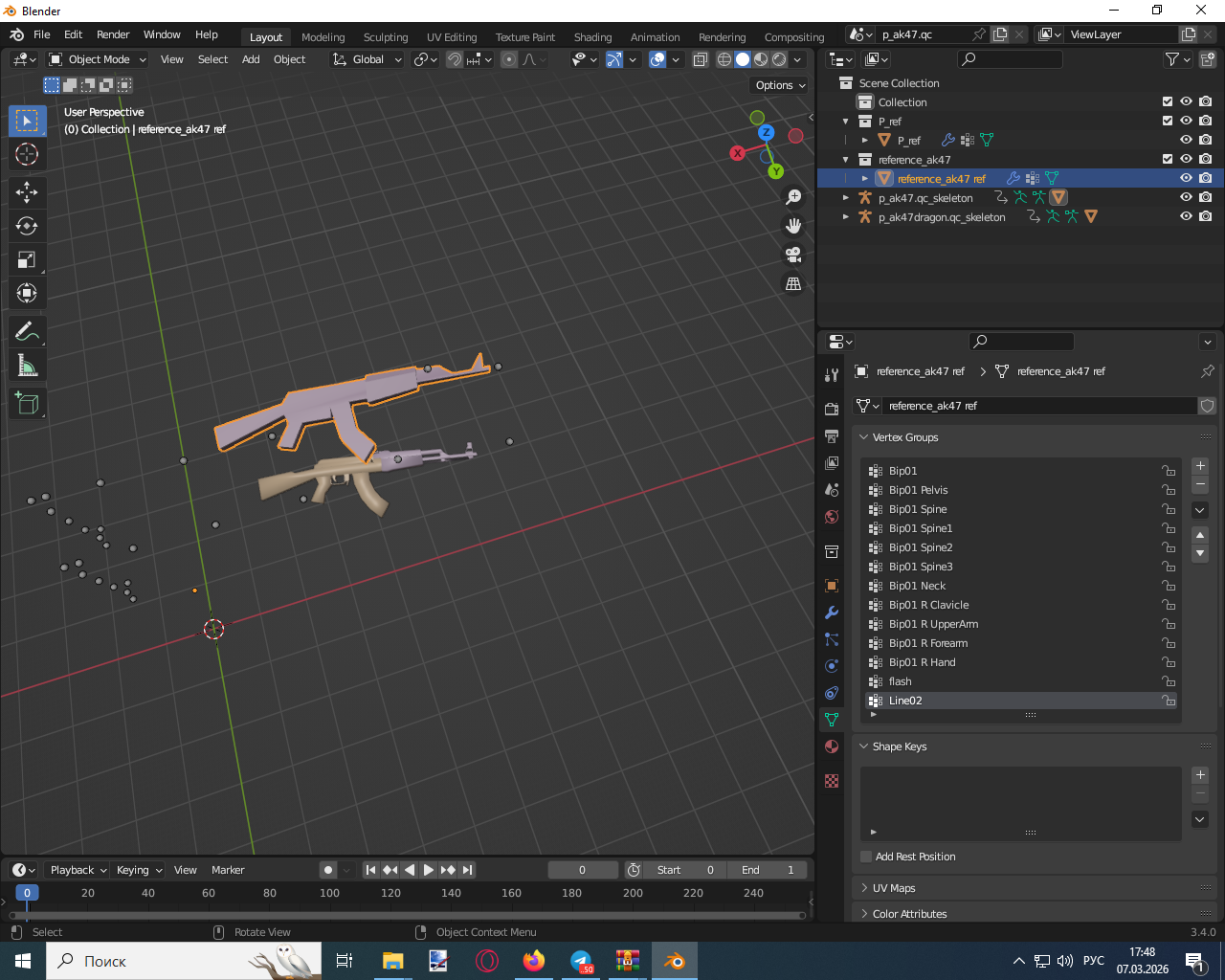Screen dimensions: 1225x980
Task: Switch to the Shading workspace tab
Action: pos(592,37)
